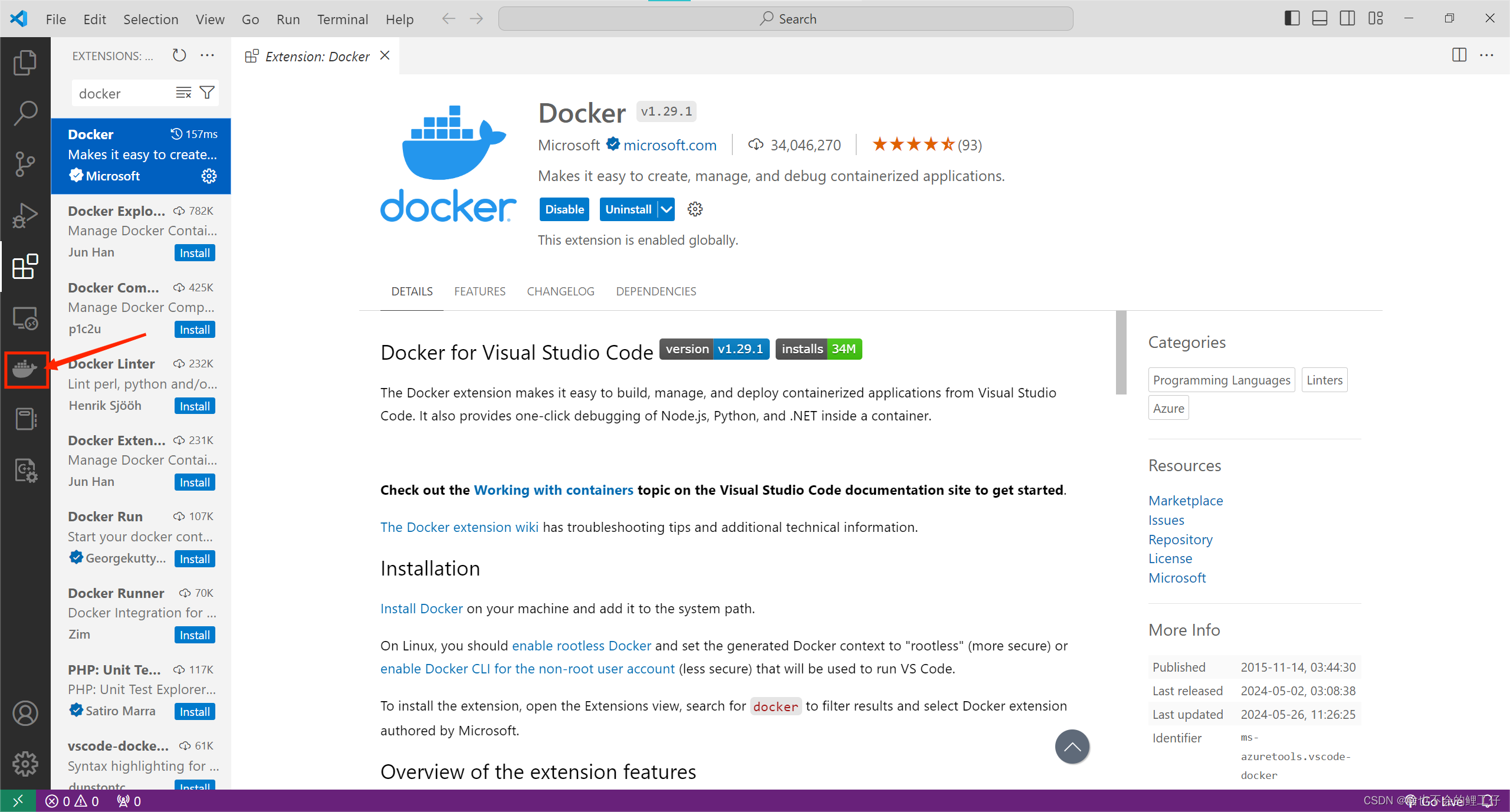Refresh the extensions list
The height and width of the screenshot is (812, 1510).
pyautogui.click(x=179, y=55)
